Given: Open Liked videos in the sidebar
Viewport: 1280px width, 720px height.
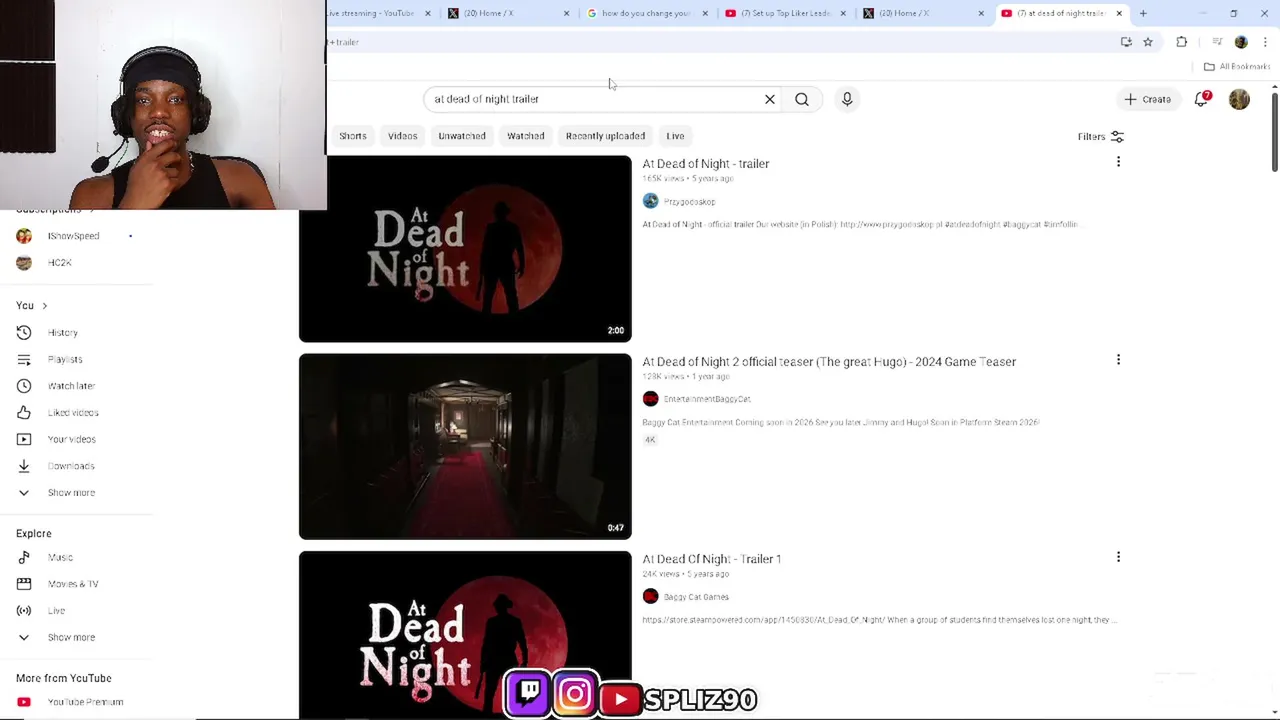Looking at the screenshot, I should coord(73,413).
